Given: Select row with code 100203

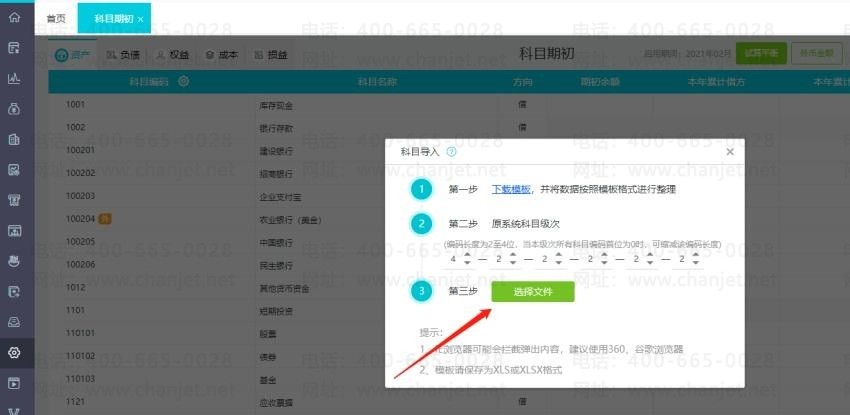Looking at the screenshot, I should [217, 196].
